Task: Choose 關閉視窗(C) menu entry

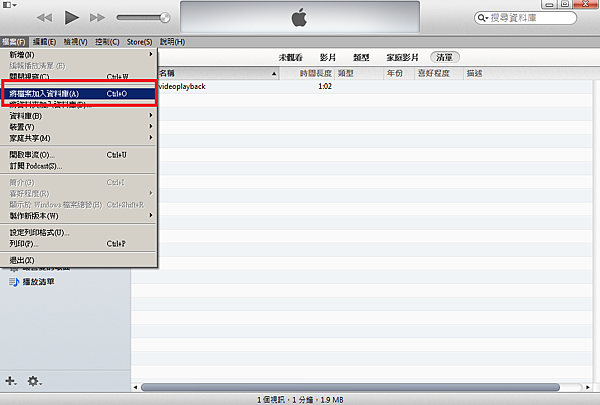Action: pyautogui.click(x=78, y=77)
